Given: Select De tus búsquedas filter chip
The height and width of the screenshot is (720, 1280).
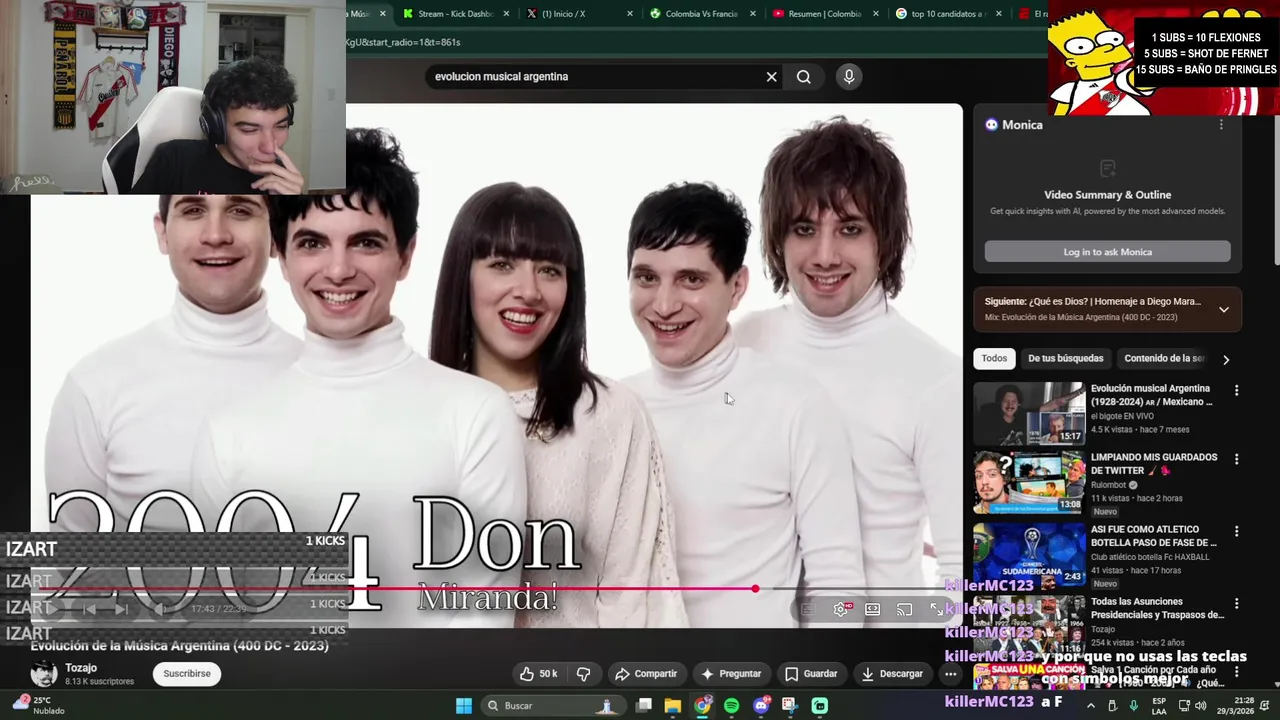Looking at the screenshot, I should 1066,358.
